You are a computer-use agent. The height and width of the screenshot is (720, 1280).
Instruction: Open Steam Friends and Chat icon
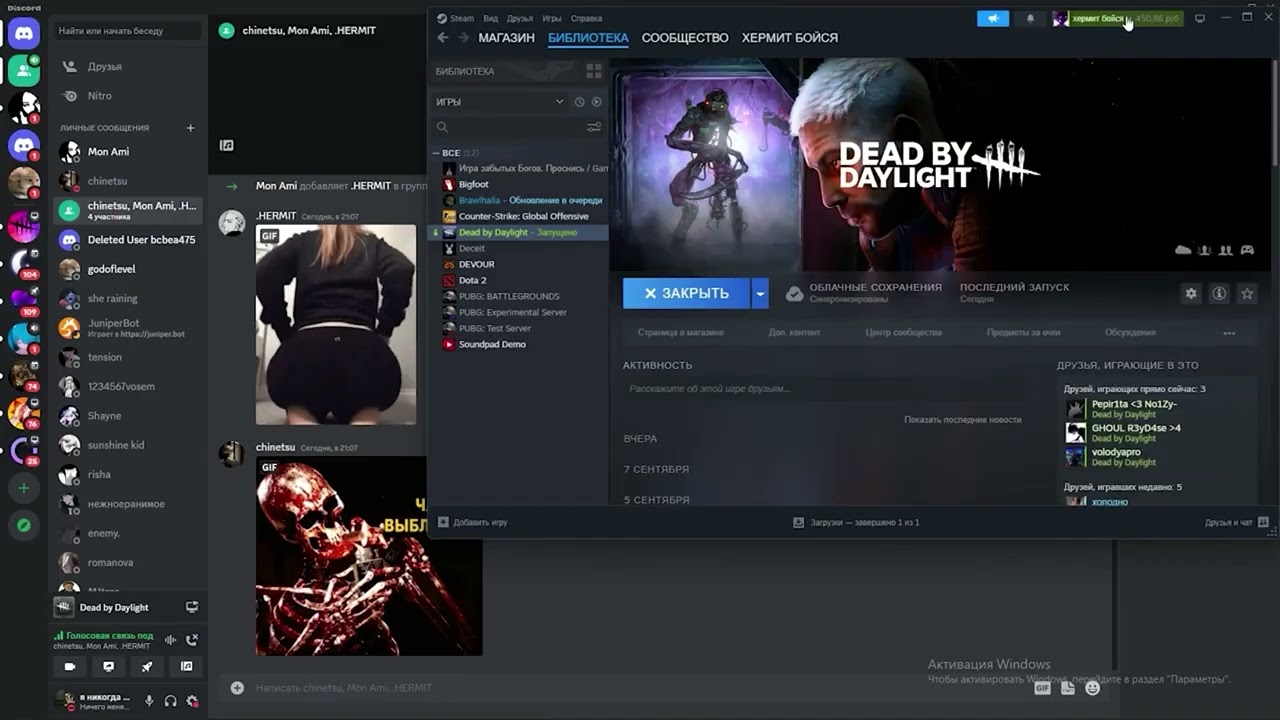tap(1263, 522)
